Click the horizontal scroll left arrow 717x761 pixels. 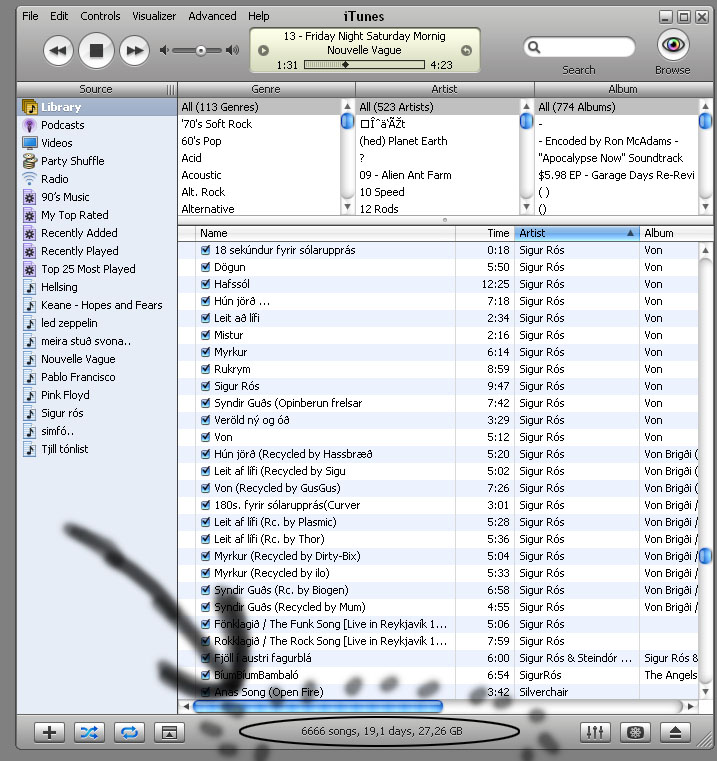tap(186, 707)
